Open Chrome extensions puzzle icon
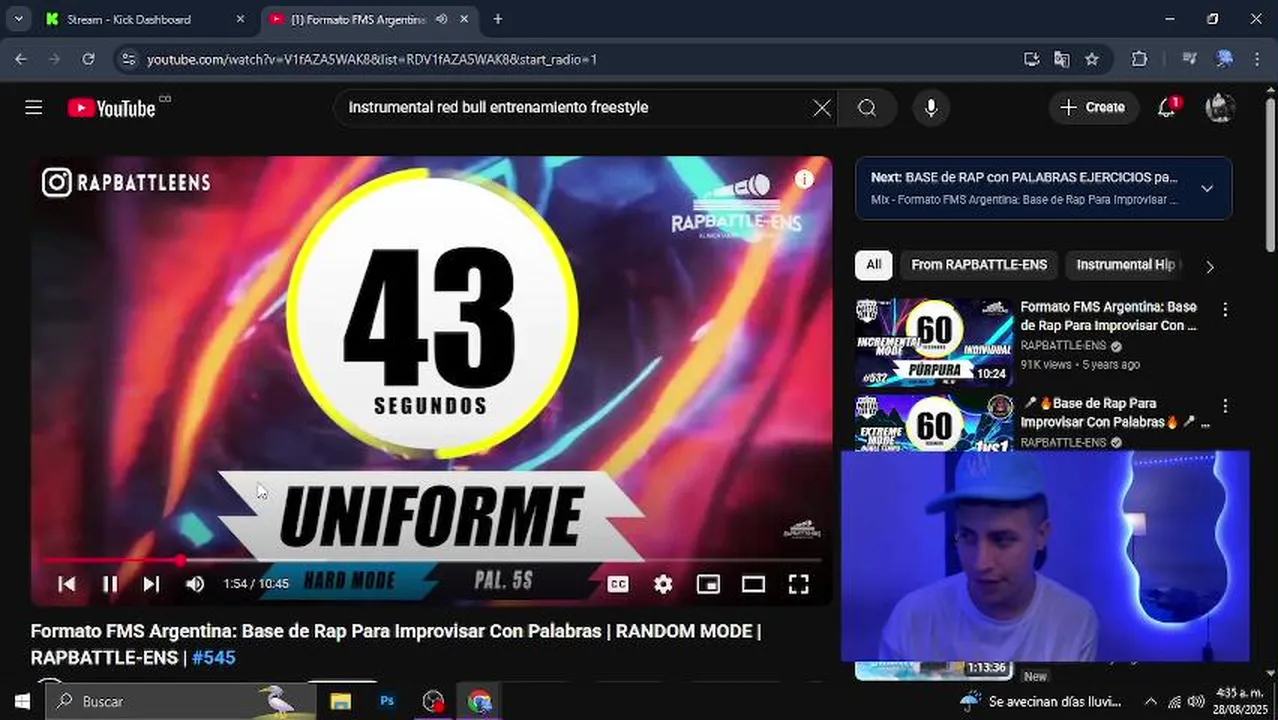The image size is (1278, 720). pos(1139,59)
